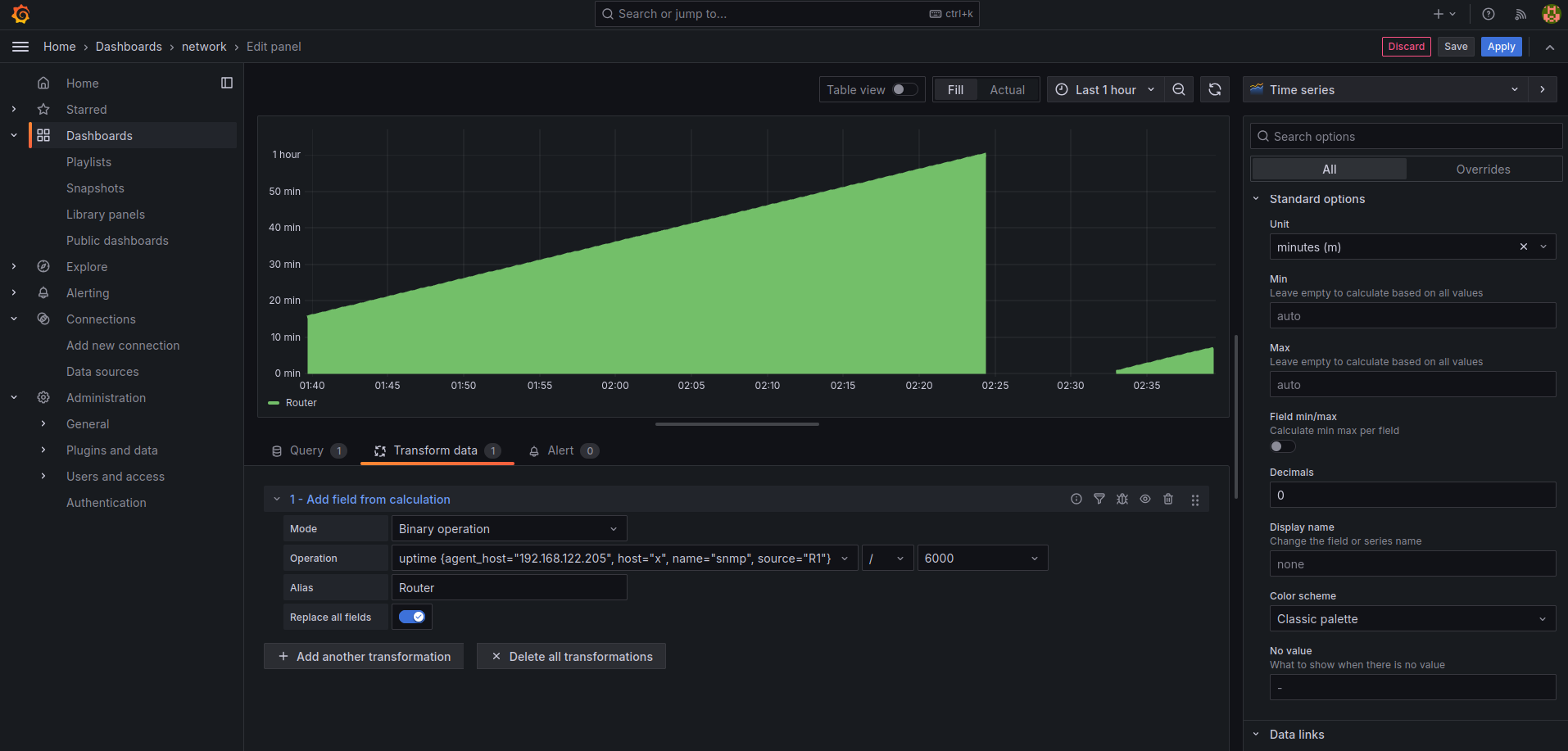The height and width of the screenshot is (751, 1568).
Task: Toggle Replace all fields switch
Action: [412, 617]
